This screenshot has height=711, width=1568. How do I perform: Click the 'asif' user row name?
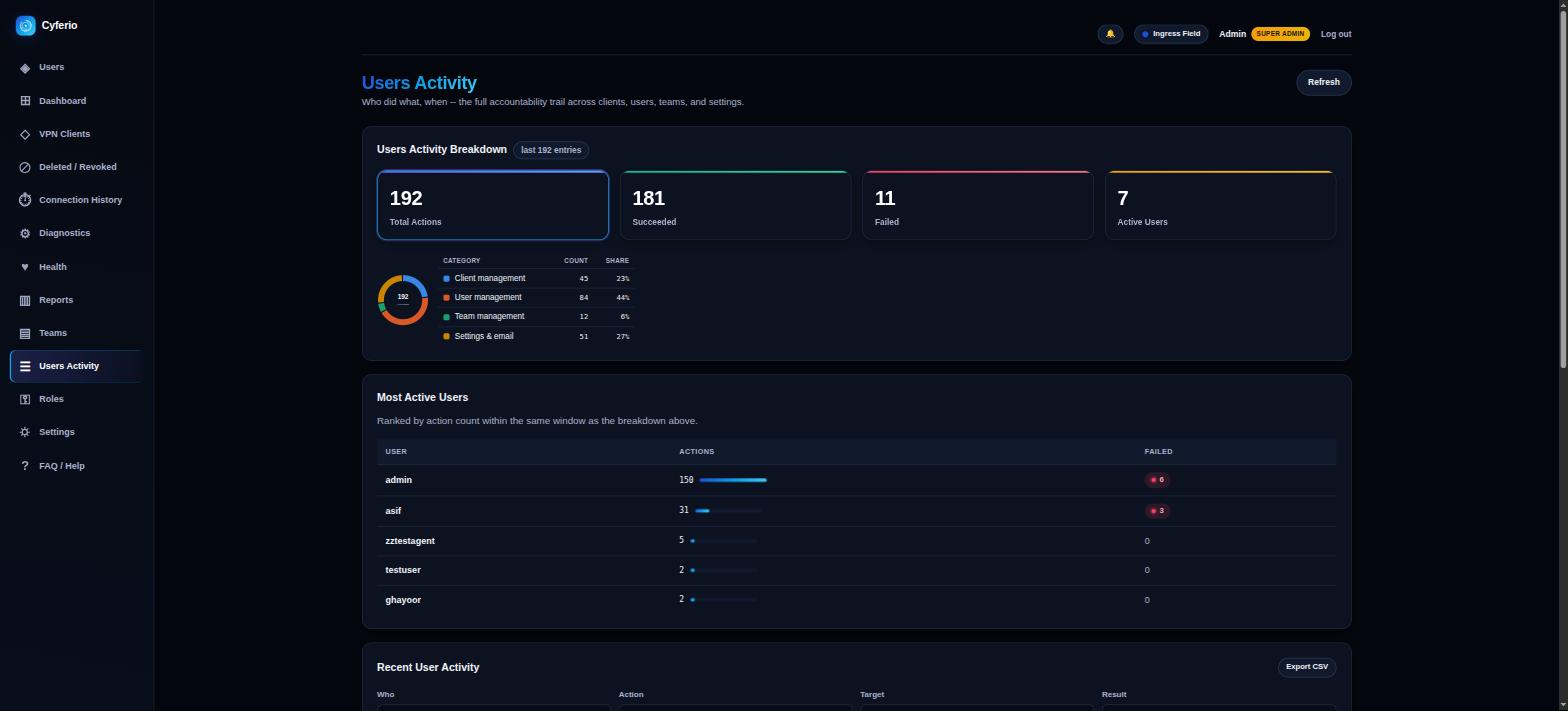(x=393, y=511)
